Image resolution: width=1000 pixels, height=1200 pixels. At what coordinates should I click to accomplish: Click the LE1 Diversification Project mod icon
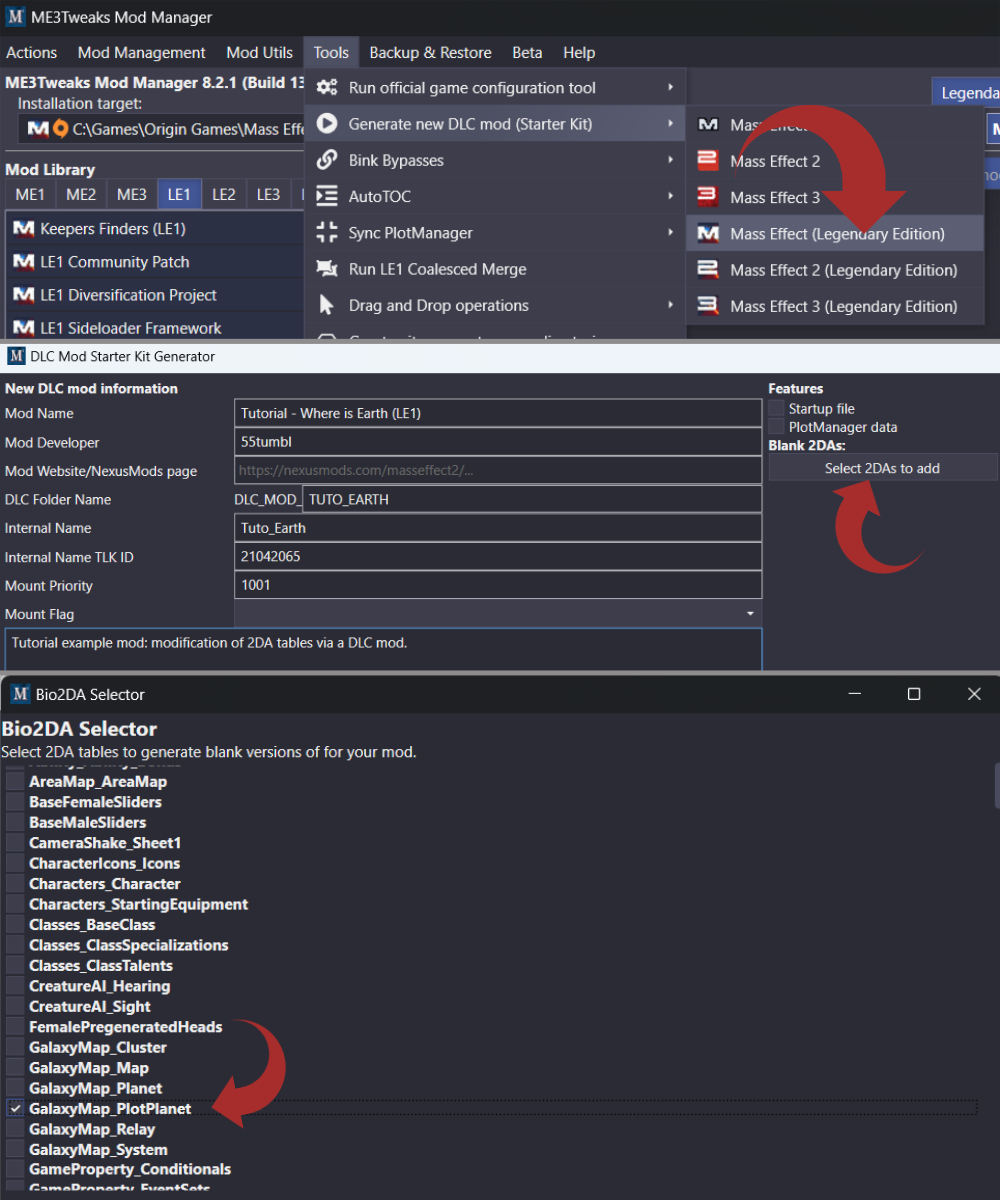click(23, 295)
